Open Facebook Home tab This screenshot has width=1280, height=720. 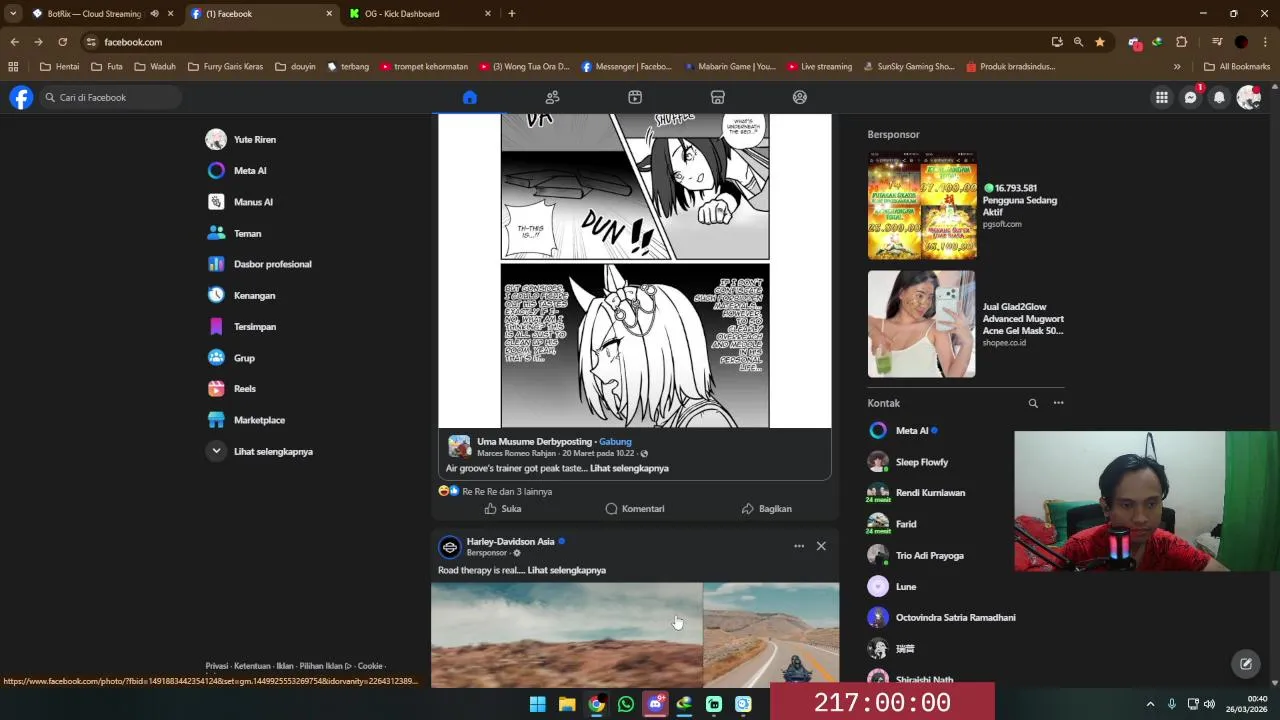click(x=470, y=97)
